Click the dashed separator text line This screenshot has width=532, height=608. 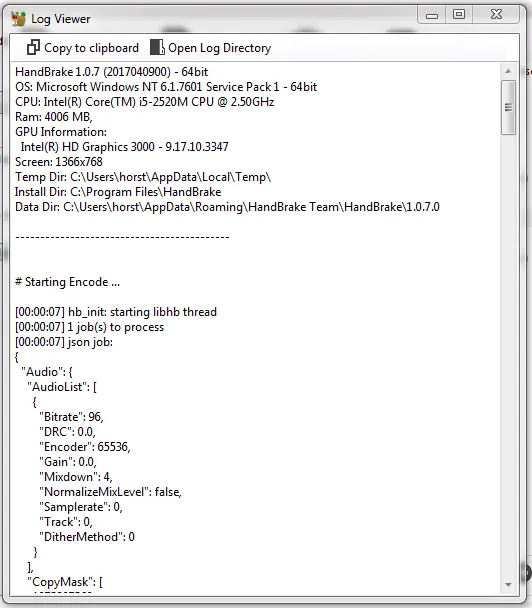coord(122,237)
